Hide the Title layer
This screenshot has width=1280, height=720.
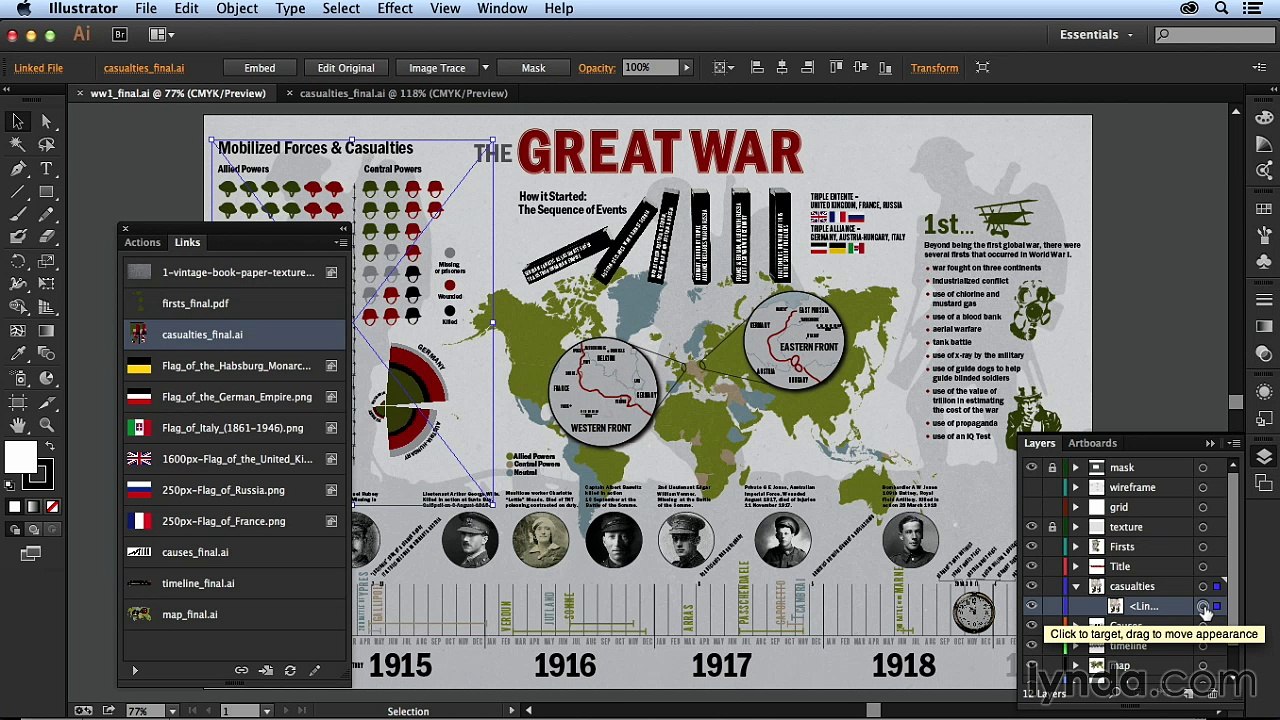[x=1031, y=566]
